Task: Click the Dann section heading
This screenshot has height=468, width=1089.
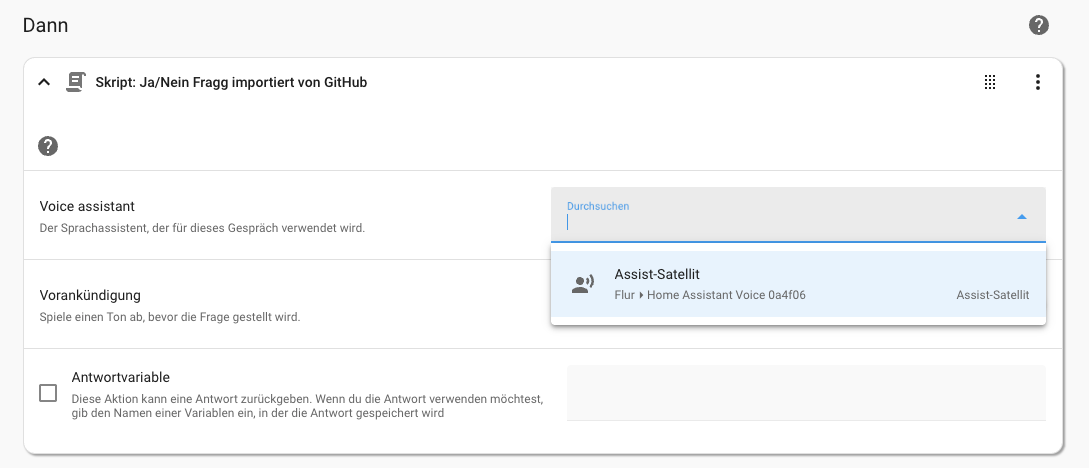Action: pyautogui.click(x=45, y=26)
